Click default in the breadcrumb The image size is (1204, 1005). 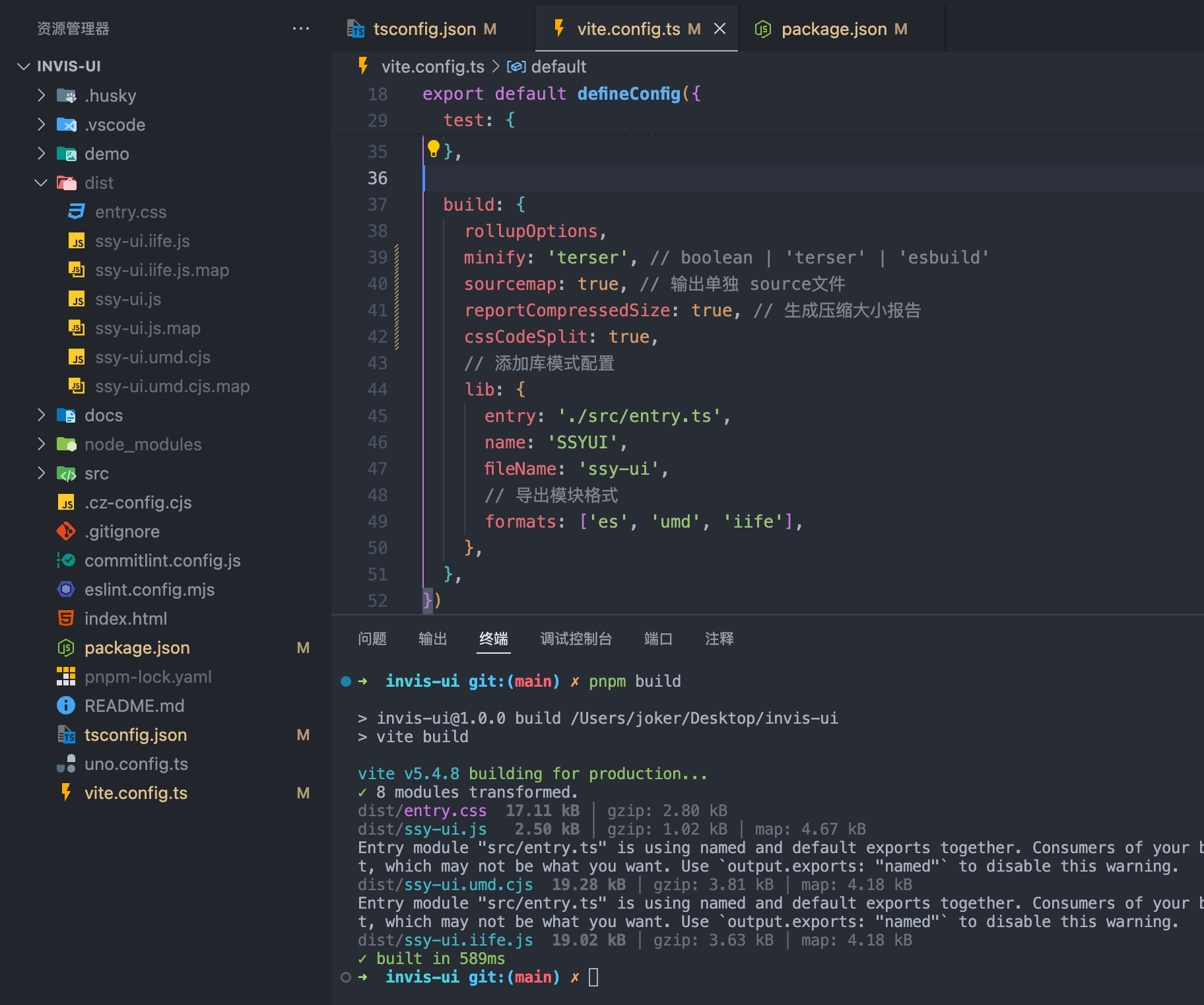coord(558,67)
